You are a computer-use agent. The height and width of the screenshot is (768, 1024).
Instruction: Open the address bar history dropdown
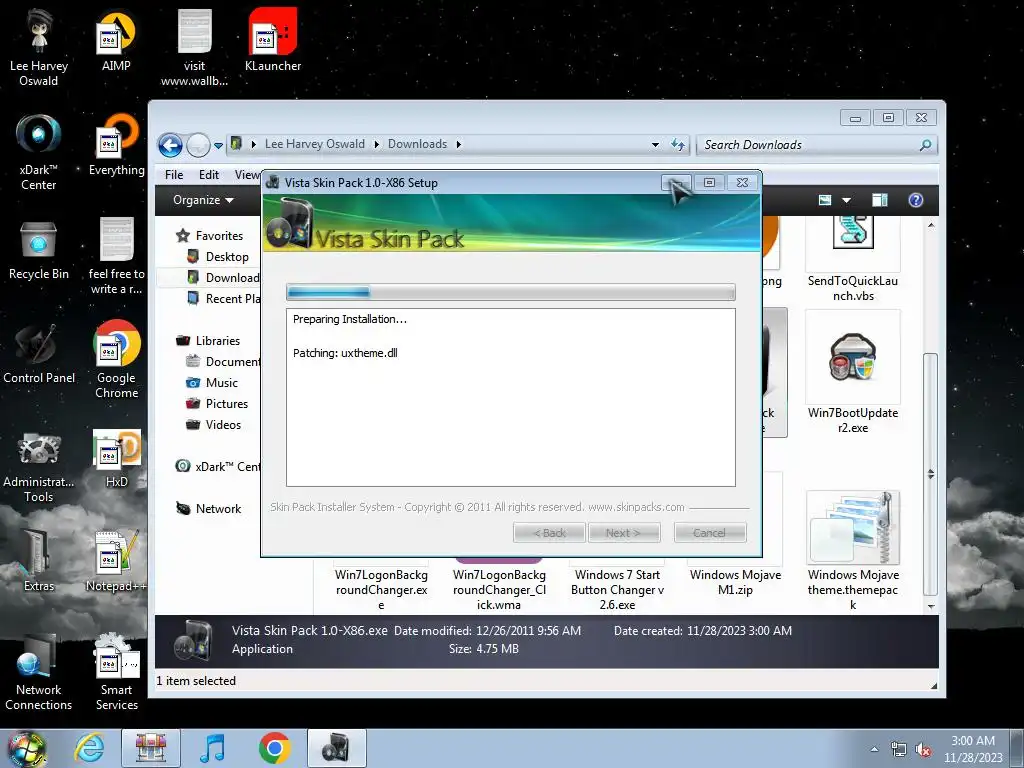point(655,145)
